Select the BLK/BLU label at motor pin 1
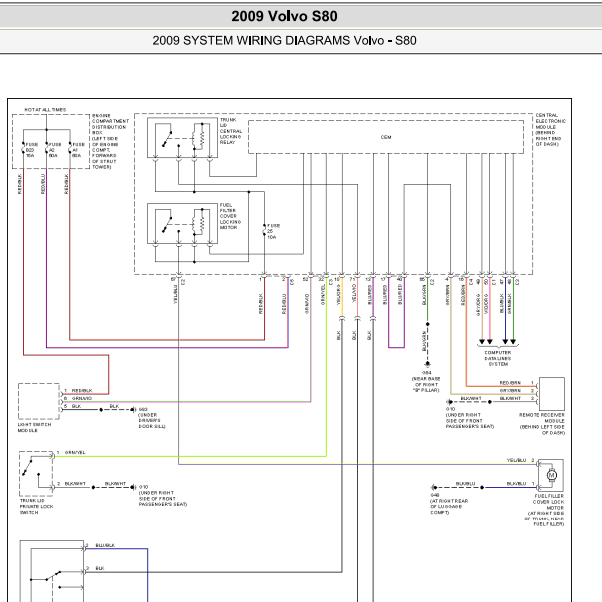Viewport: 602px width, 602px height. pyautogui.click(x=516, y=483)
